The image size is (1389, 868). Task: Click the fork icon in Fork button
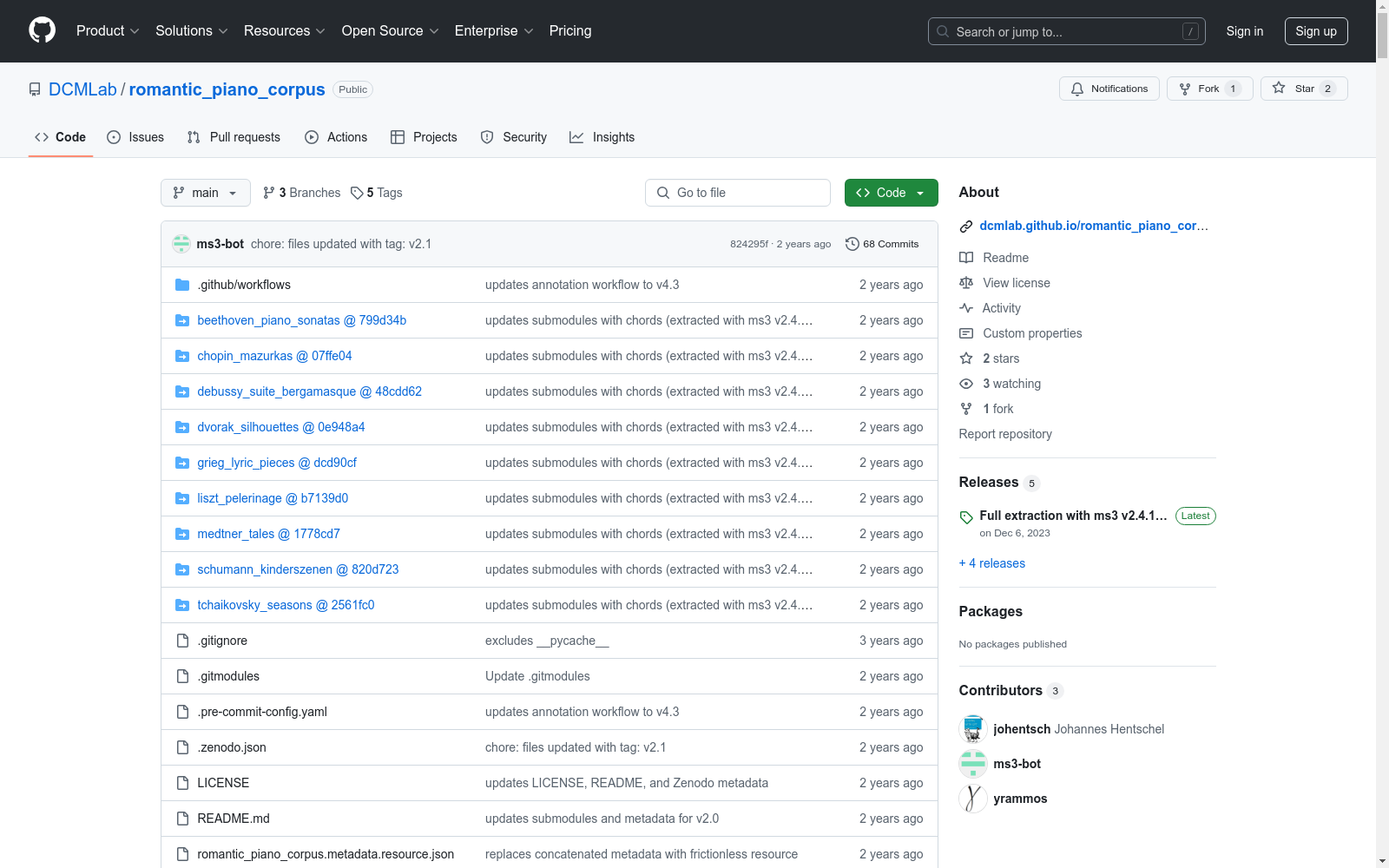tap(1185, 89)
